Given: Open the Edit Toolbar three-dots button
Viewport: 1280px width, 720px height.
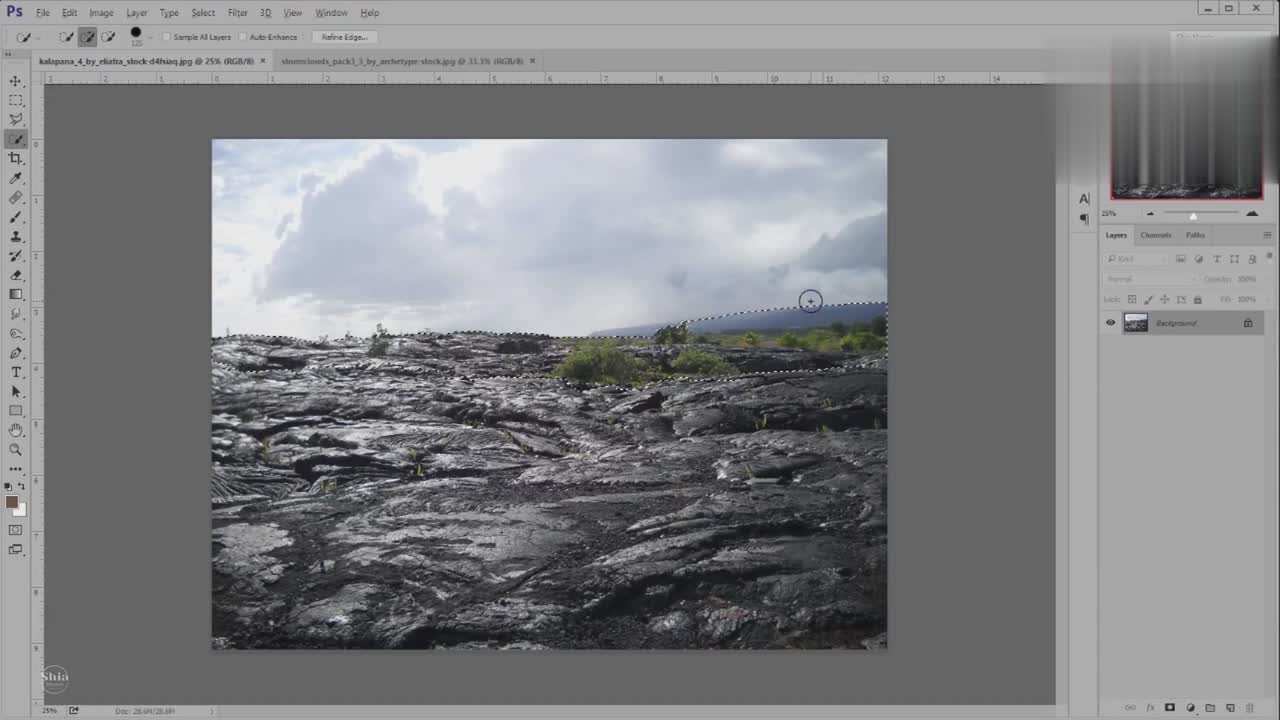Looking at the screenshot, I should (x=15, y=468).
